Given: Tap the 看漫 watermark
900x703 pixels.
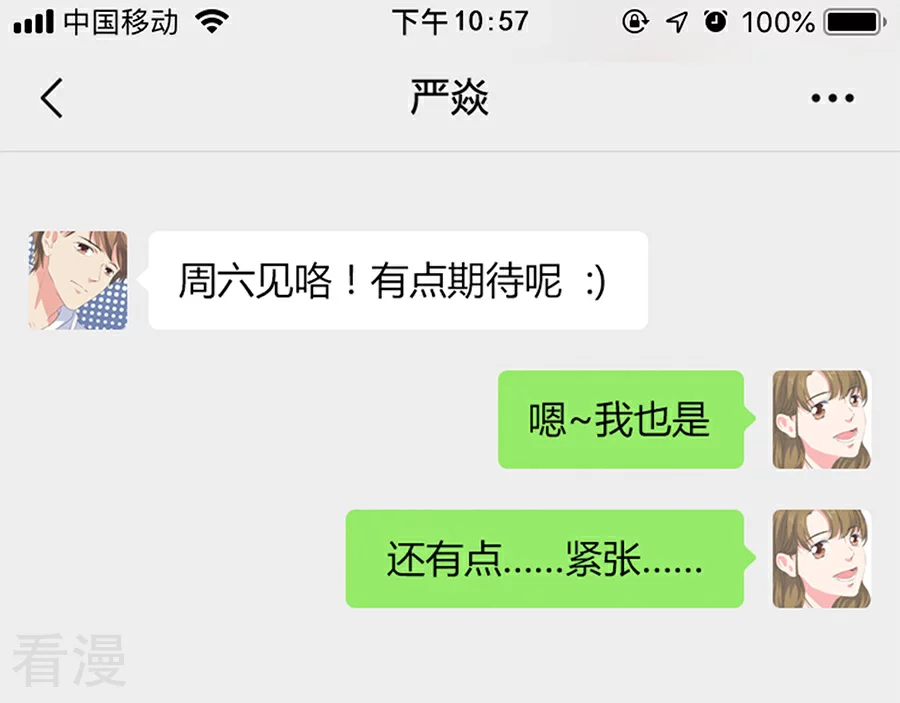Looking at the screenshot, I should 69,661.
